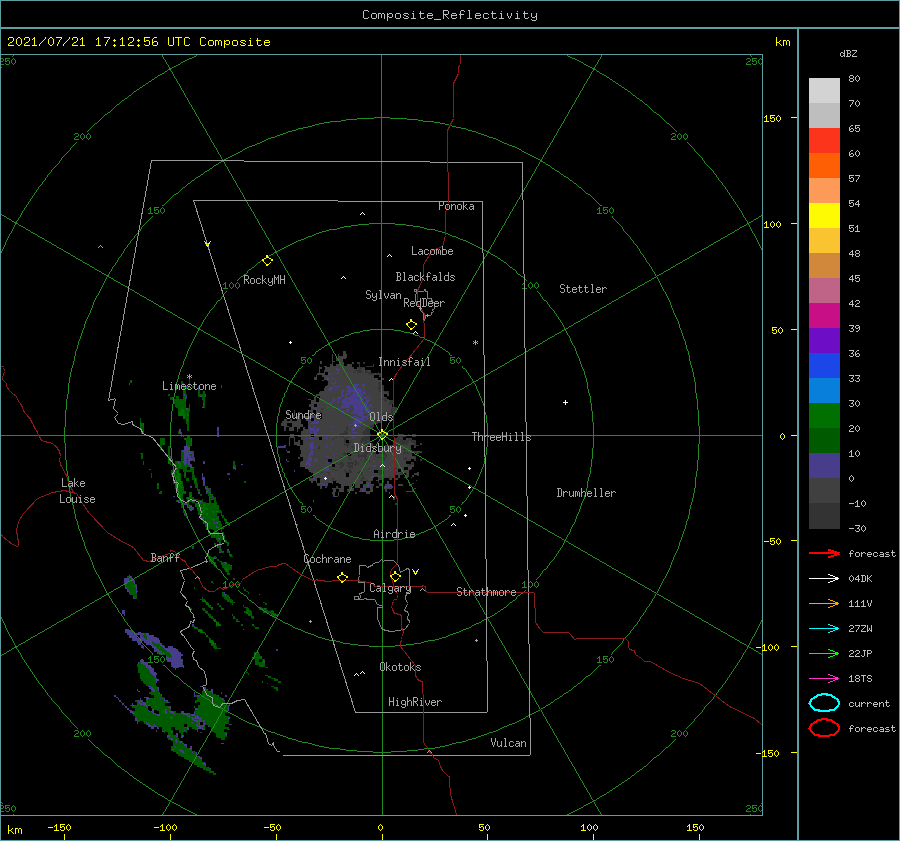Click the 2021/07/21 17:12:56 UTC timestamp
The image size is (900, 841).
[x=98, y=42]
